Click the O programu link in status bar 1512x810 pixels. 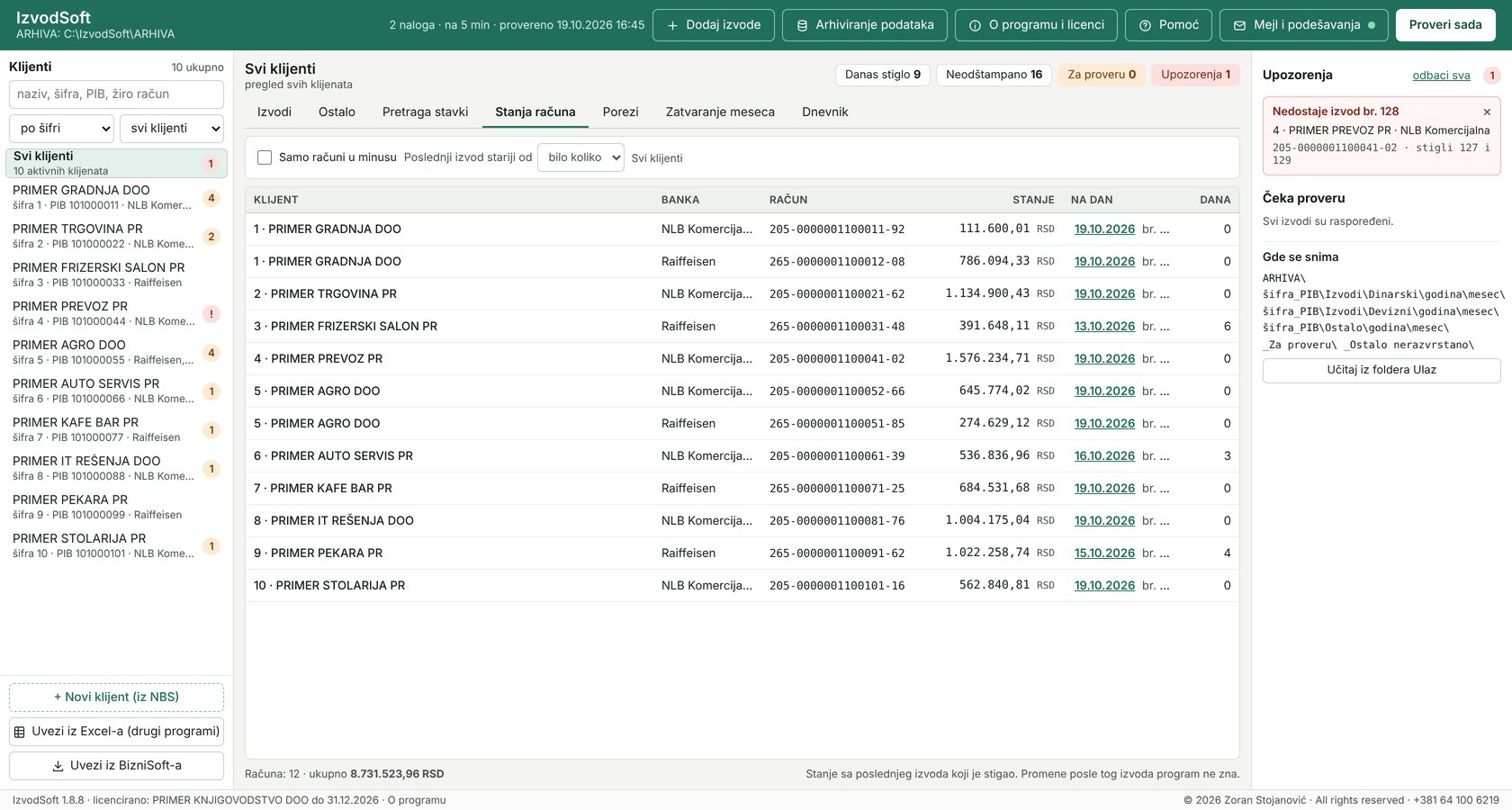417,800
